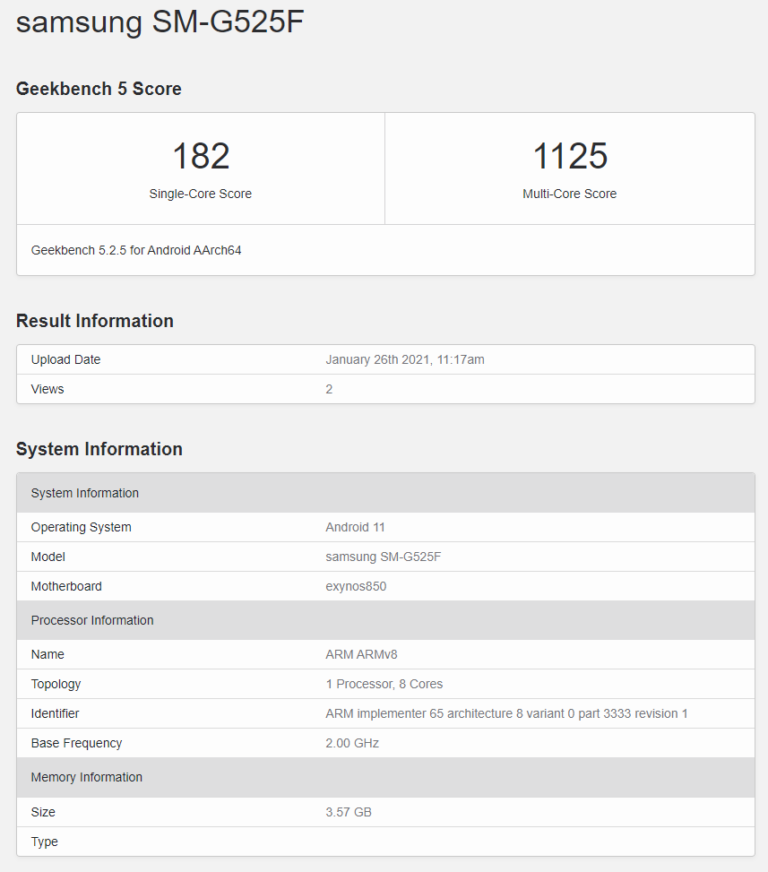This screenshot has width=768, height=872.
Task: Click the ARM ARMv8 processor name
Action: [x=361, y=655]
